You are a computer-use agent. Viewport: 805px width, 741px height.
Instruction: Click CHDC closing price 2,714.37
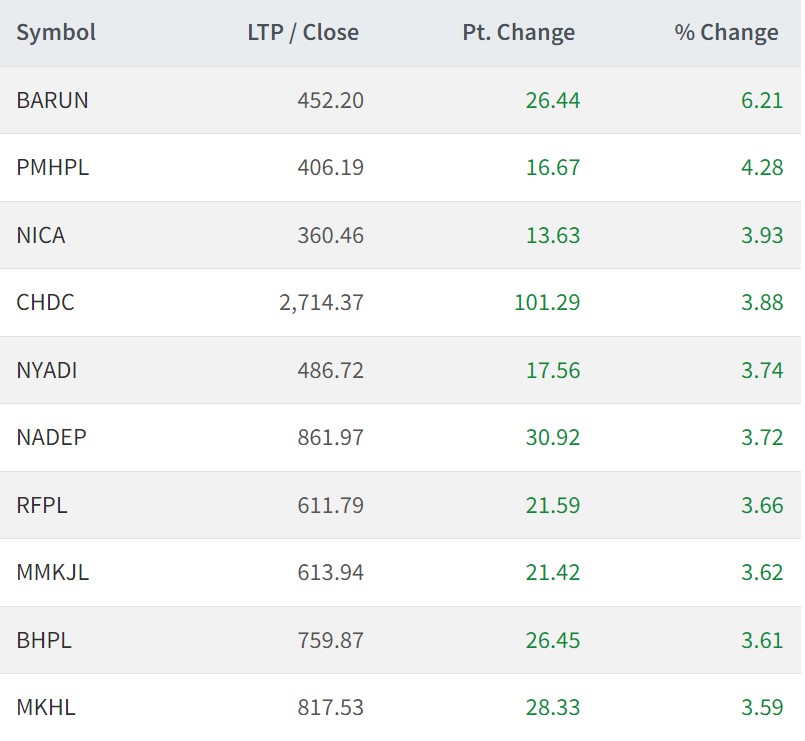coord(321,302)
